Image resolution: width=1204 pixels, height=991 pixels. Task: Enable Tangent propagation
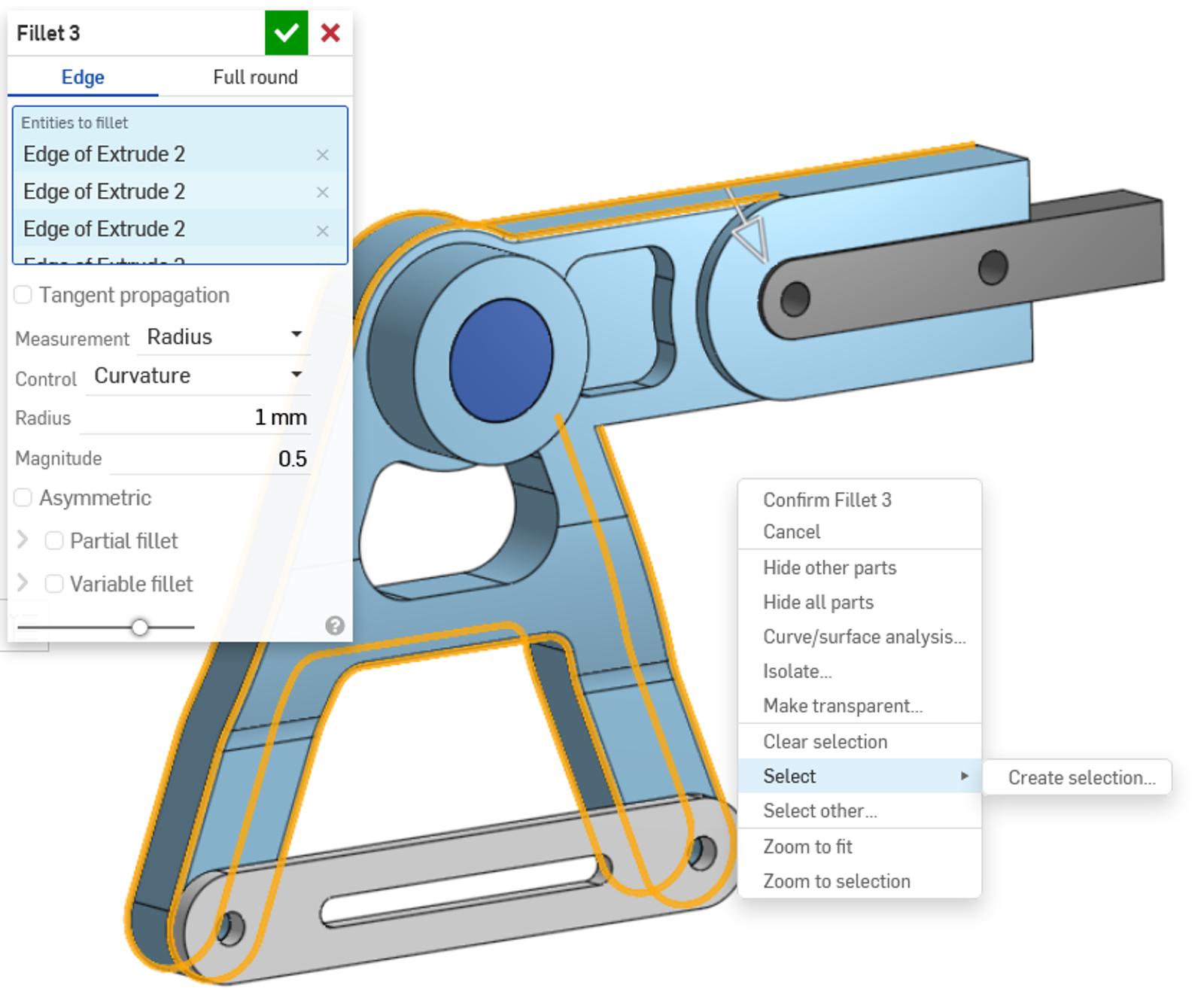coord(23,294)
